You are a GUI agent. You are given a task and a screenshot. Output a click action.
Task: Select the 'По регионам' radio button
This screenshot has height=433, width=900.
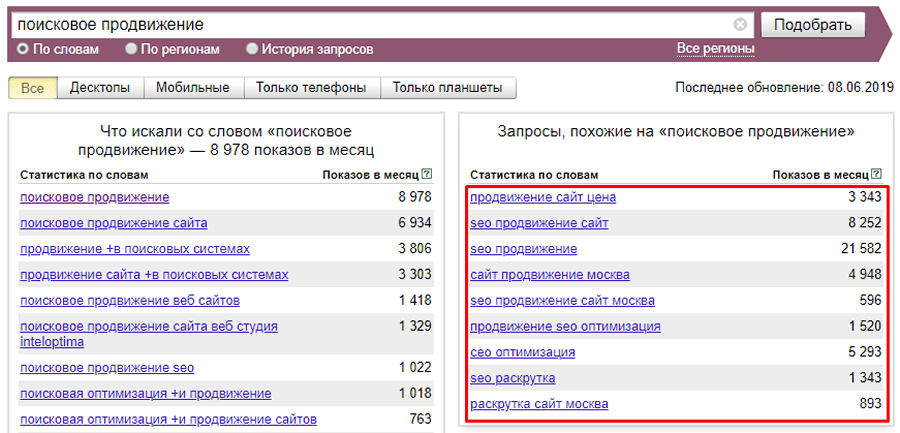coord(131,49)
